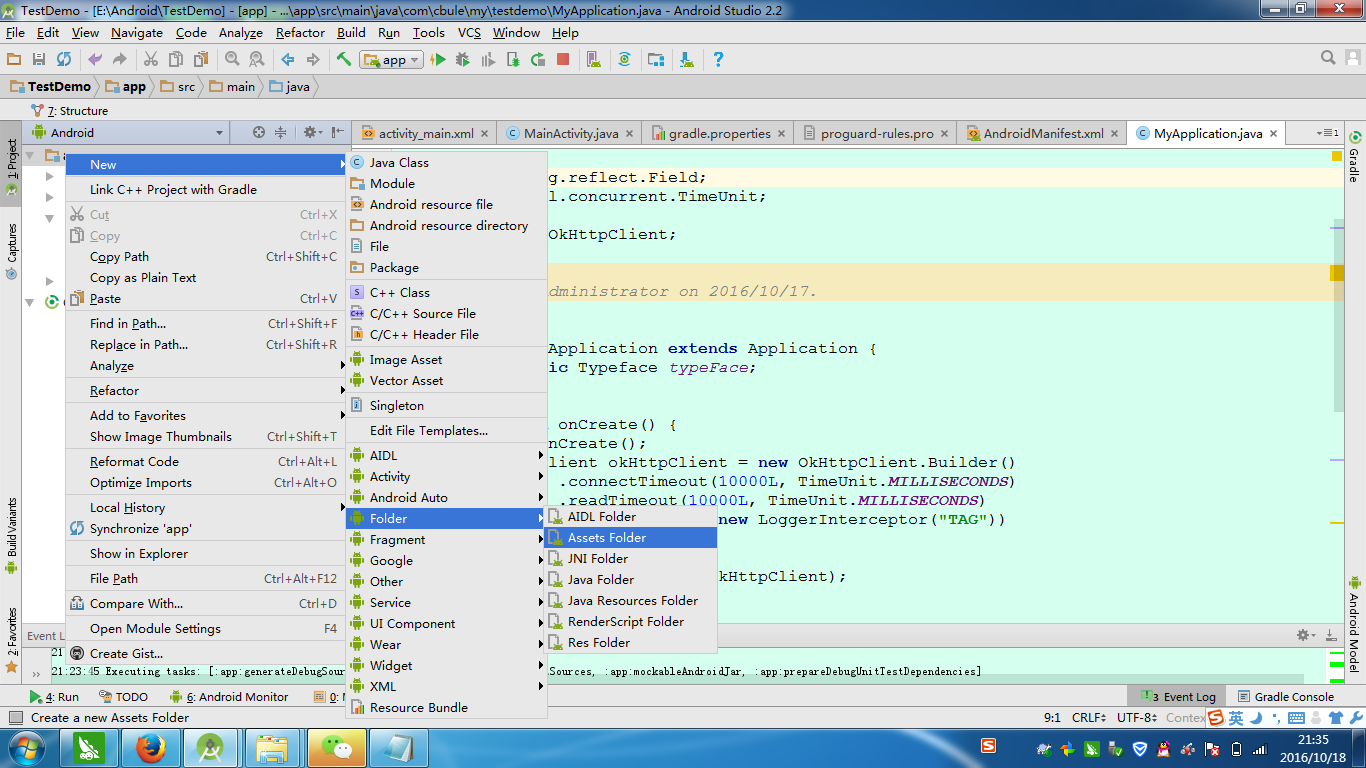Choose Java Class from New menu
1366x768 pixels.
446,162
